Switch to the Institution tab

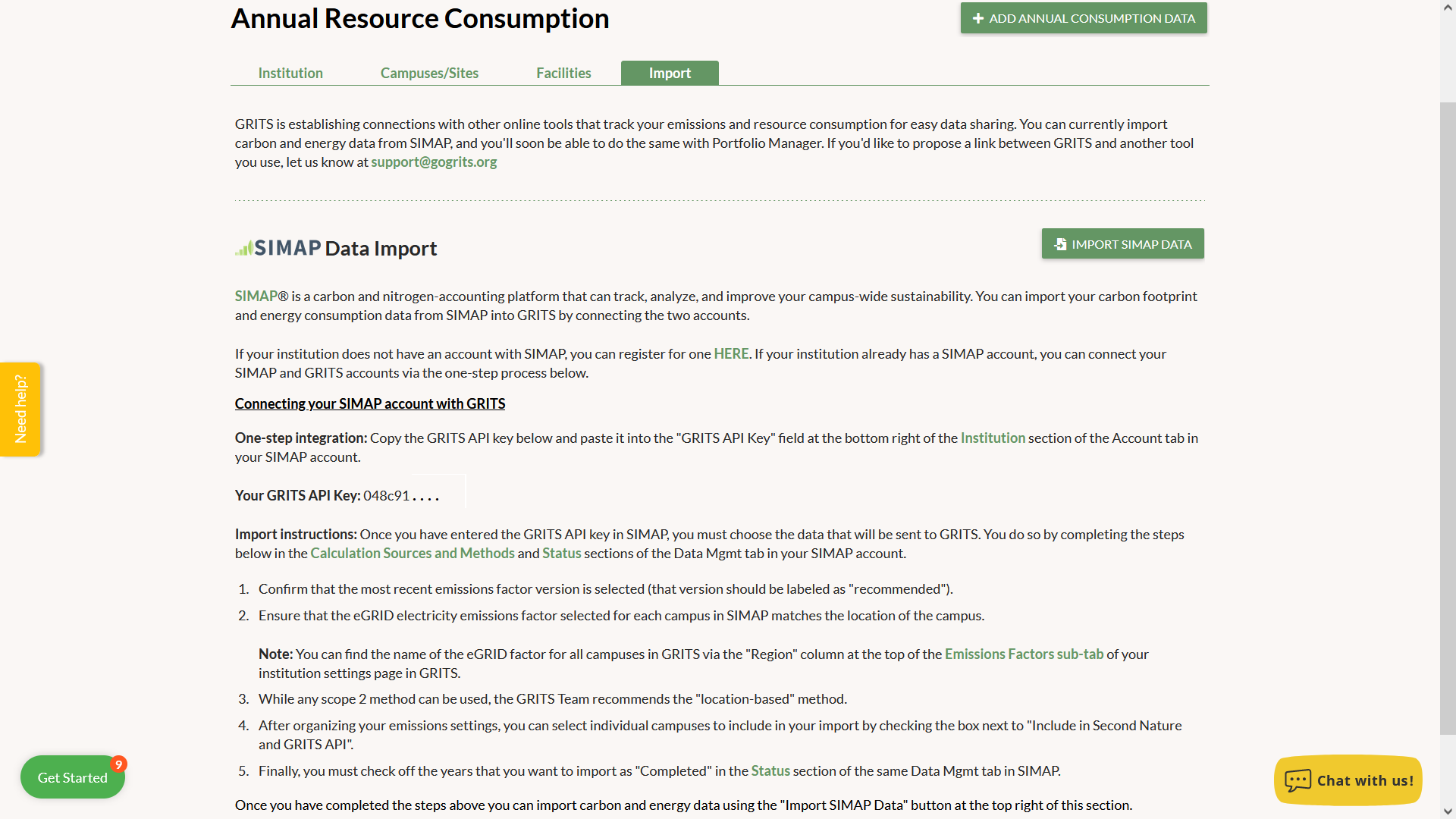click(x=290, y=73)
